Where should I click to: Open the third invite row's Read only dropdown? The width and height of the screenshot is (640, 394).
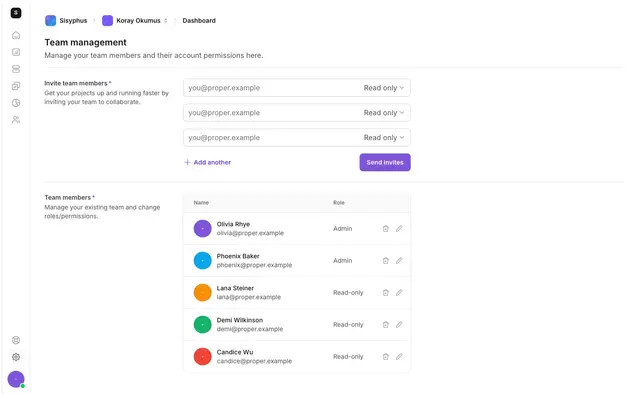384,138
